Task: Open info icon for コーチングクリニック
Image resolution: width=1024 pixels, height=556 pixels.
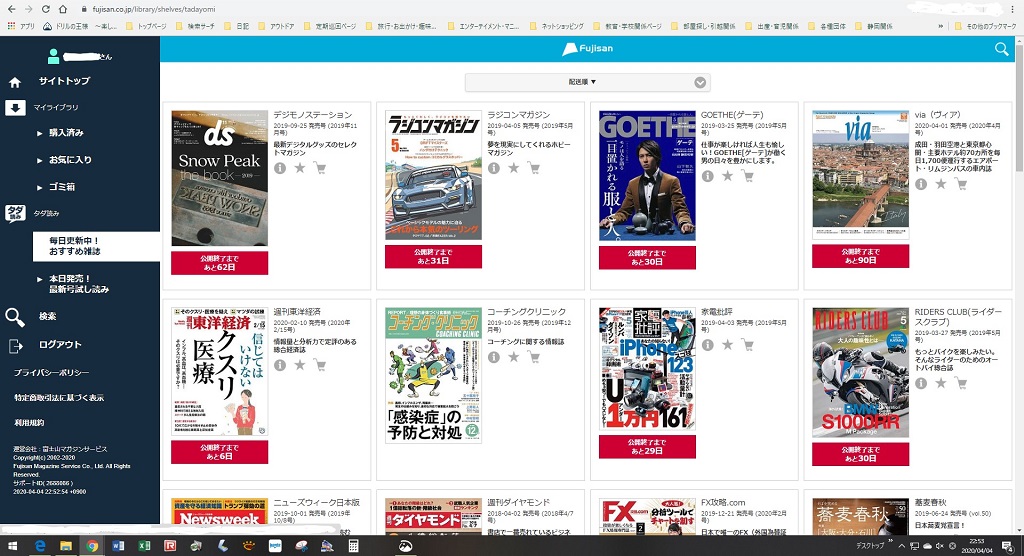Action: (494, 357)
